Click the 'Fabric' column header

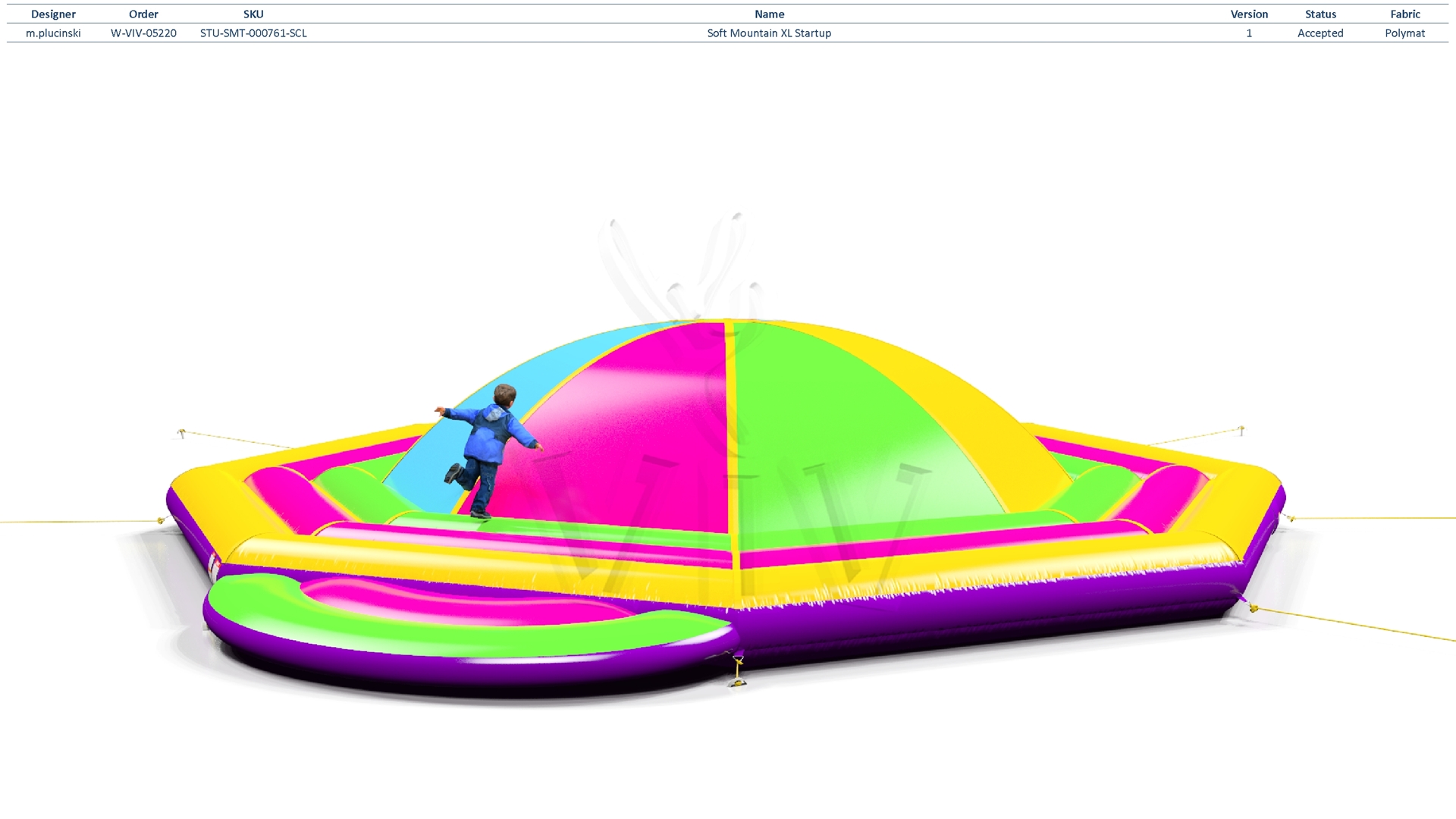(1404, 14)
